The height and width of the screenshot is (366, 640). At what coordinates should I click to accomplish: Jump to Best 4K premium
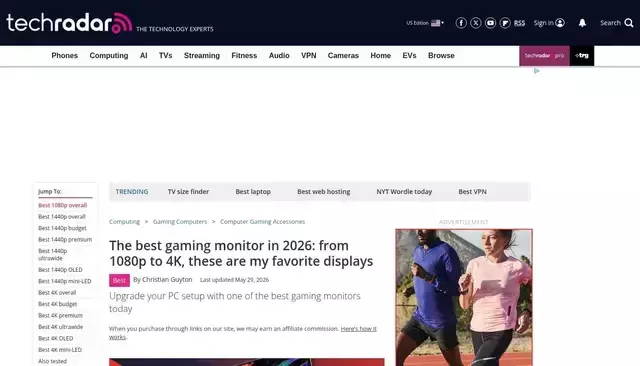click(60, 315)
